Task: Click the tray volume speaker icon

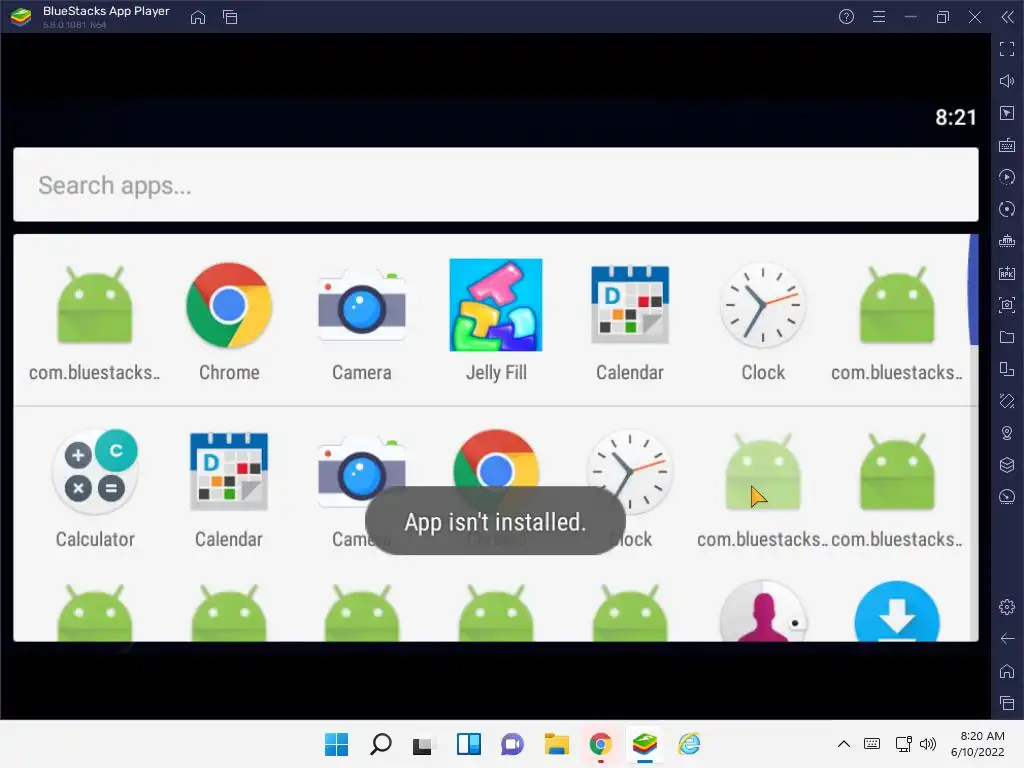Action: [x=927, y=744]
